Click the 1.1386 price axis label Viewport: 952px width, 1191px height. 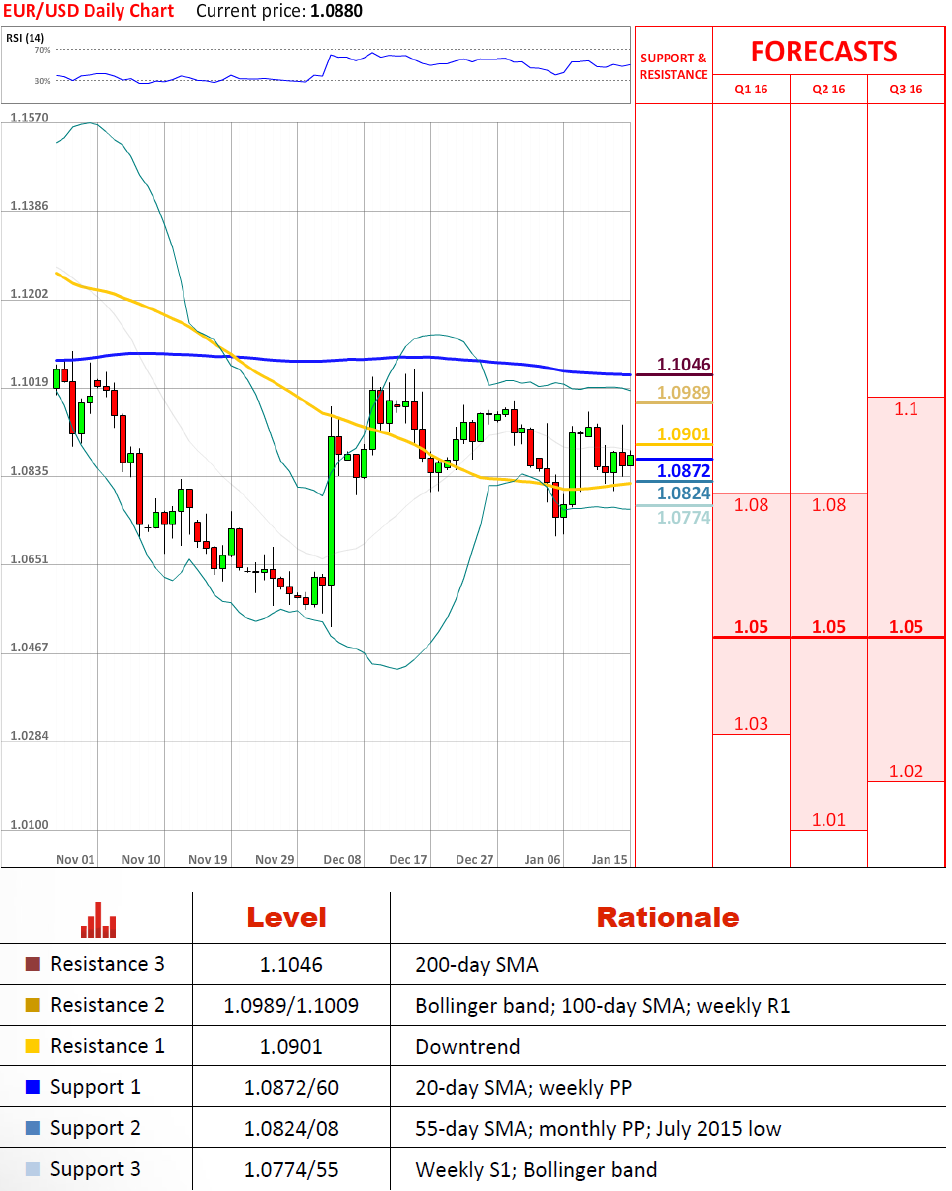(29, 206)
